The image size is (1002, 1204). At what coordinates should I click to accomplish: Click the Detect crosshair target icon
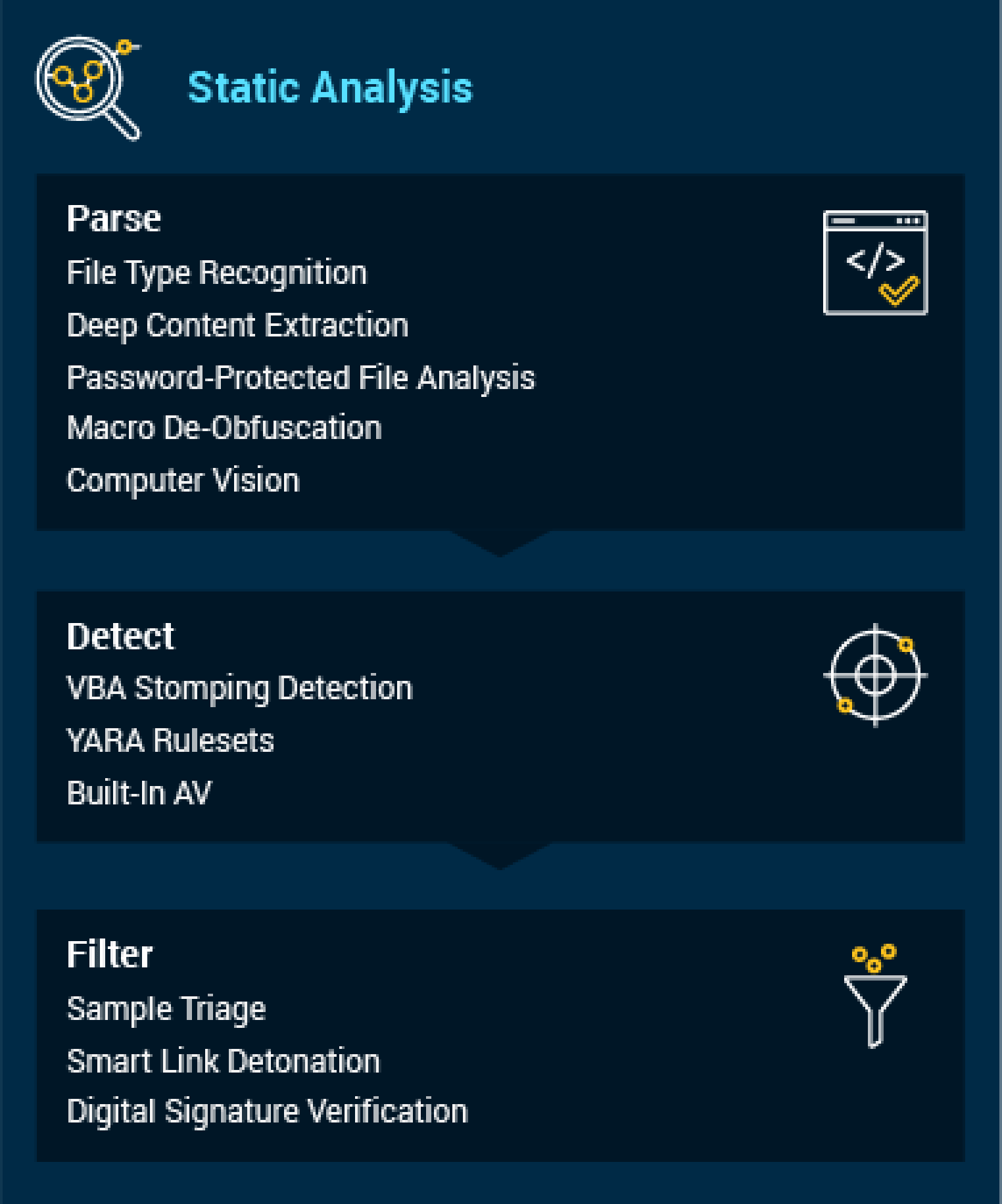(x=875, y=675)
